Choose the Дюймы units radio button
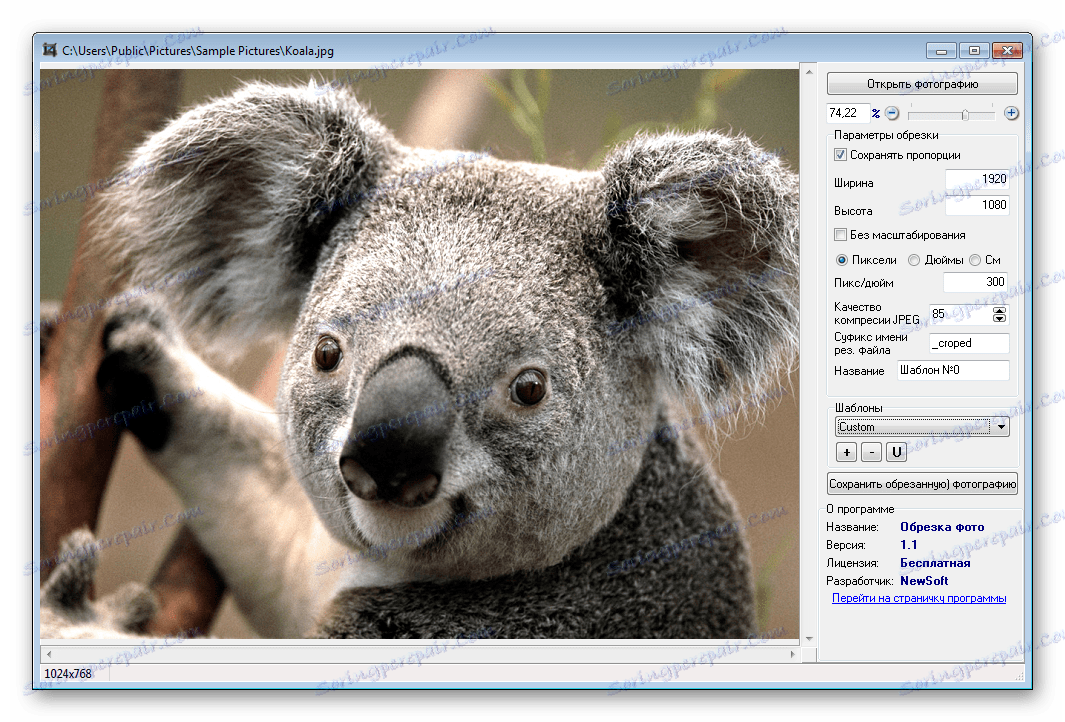 tap(914, 260)
